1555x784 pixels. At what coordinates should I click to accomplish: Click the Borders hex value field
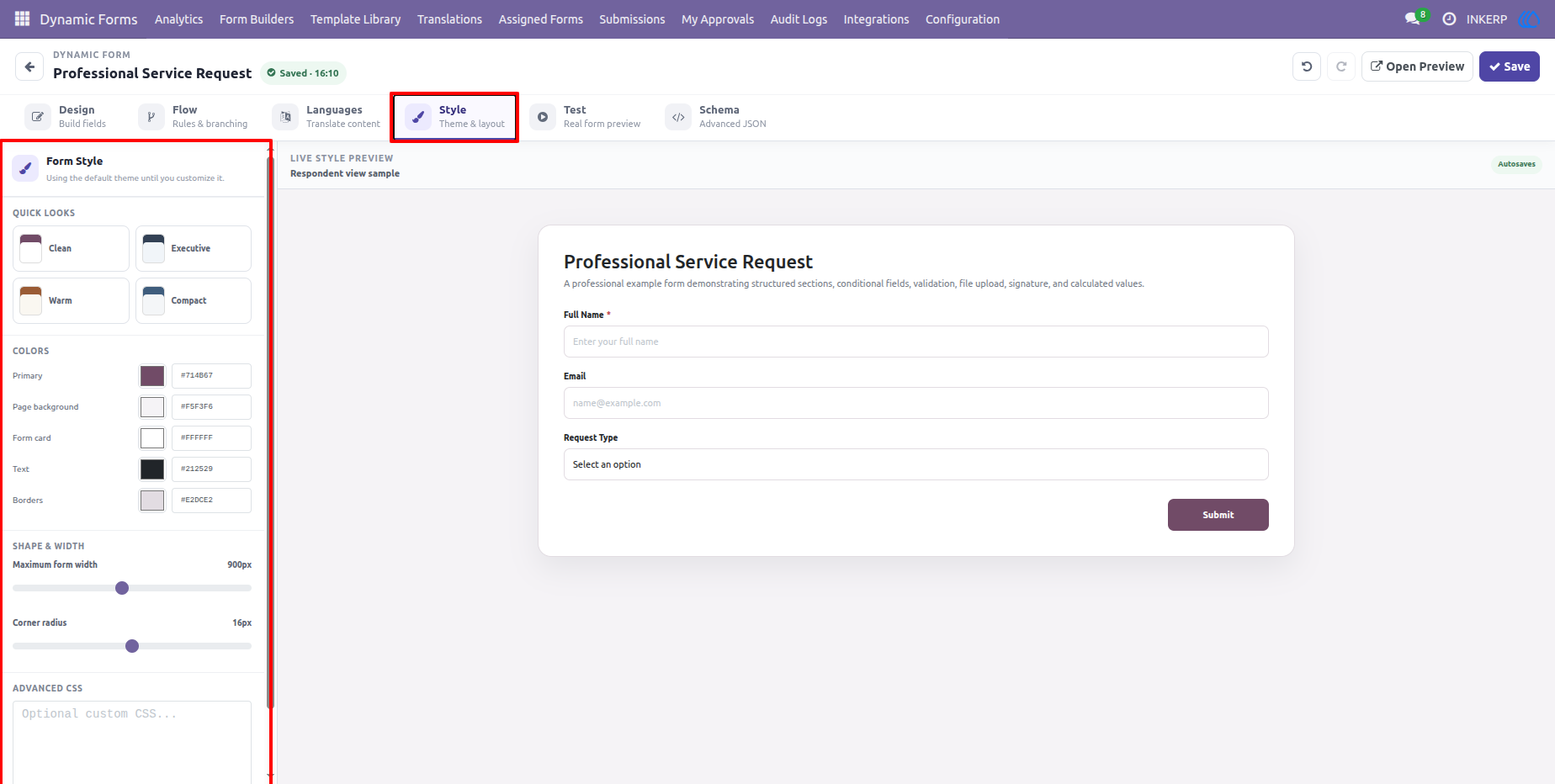[x=211, y=501]
